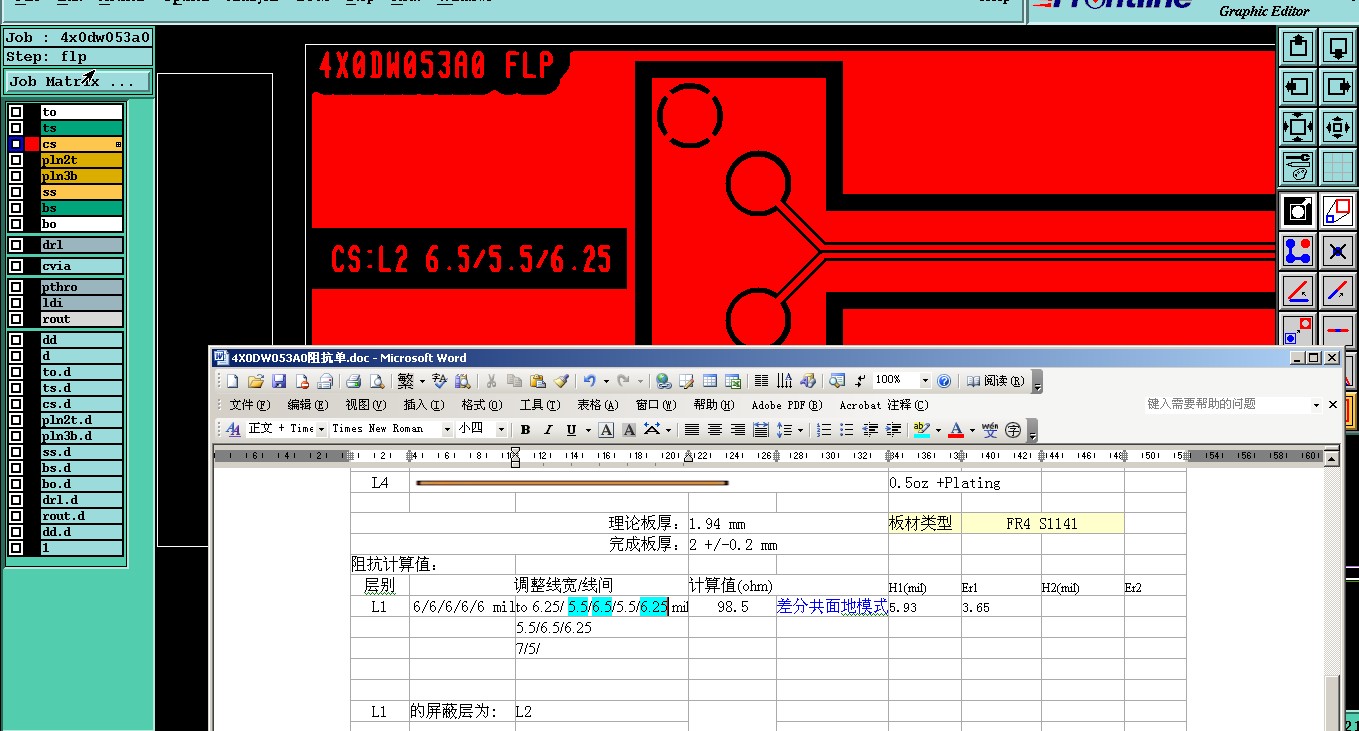The width and height of the screenshot is (1359, 731).
Task: Click the 阅读(R) reading mode button
Action: (995, 381)
